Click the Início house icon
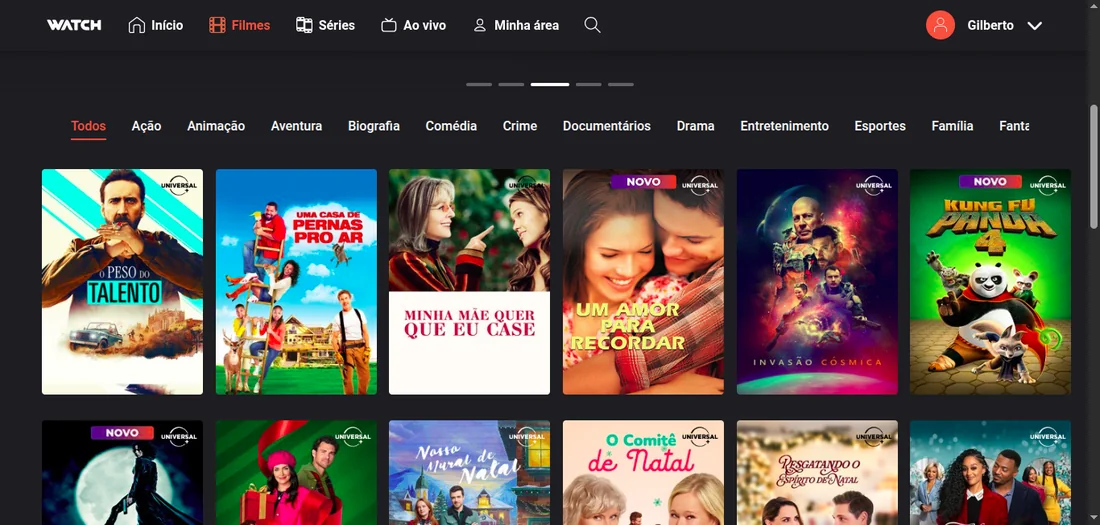This screenshot has height=525, width=1100. tap(136, 25)
